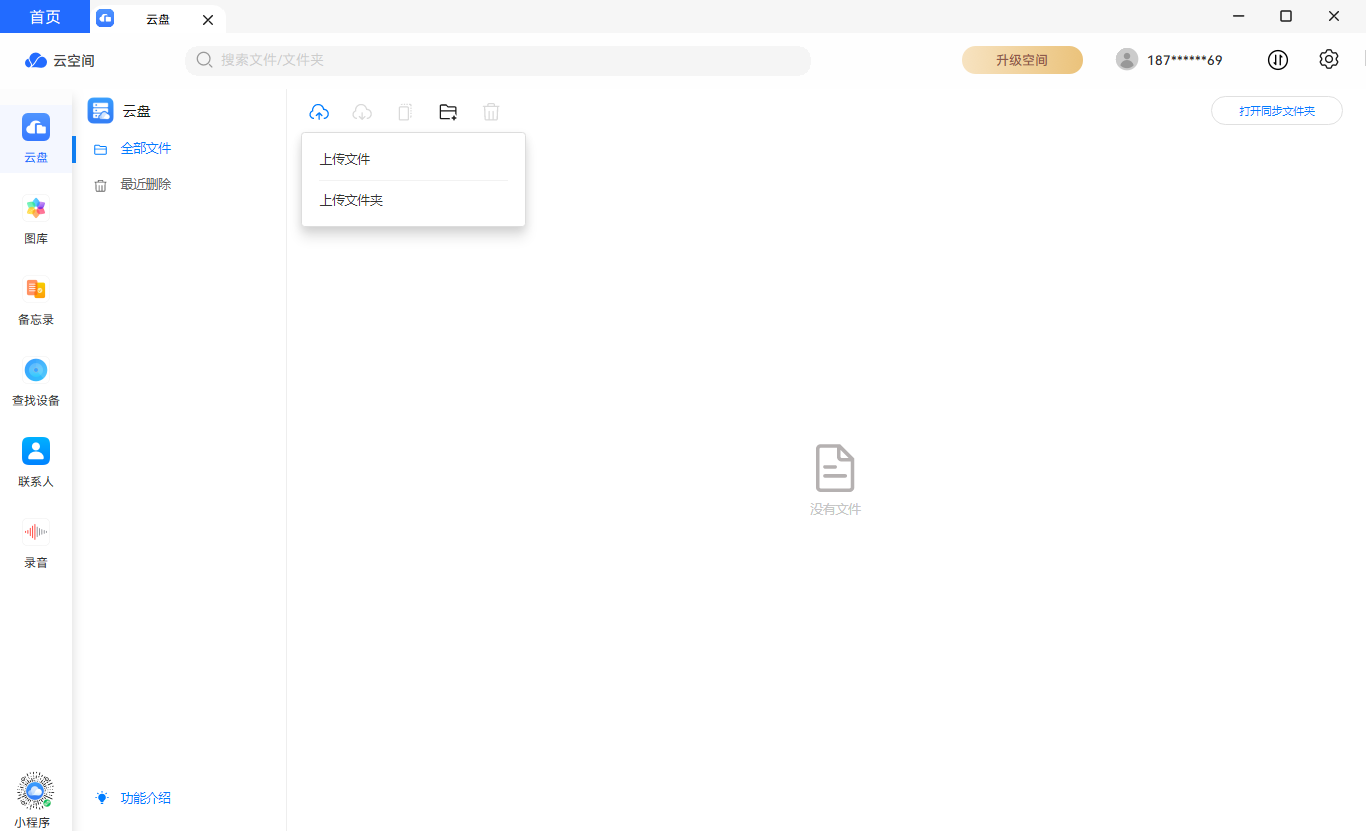This screenshot has width=1366, height=833.
Task: Select 上传文件夹 from the upload menu
Action: 413,200
